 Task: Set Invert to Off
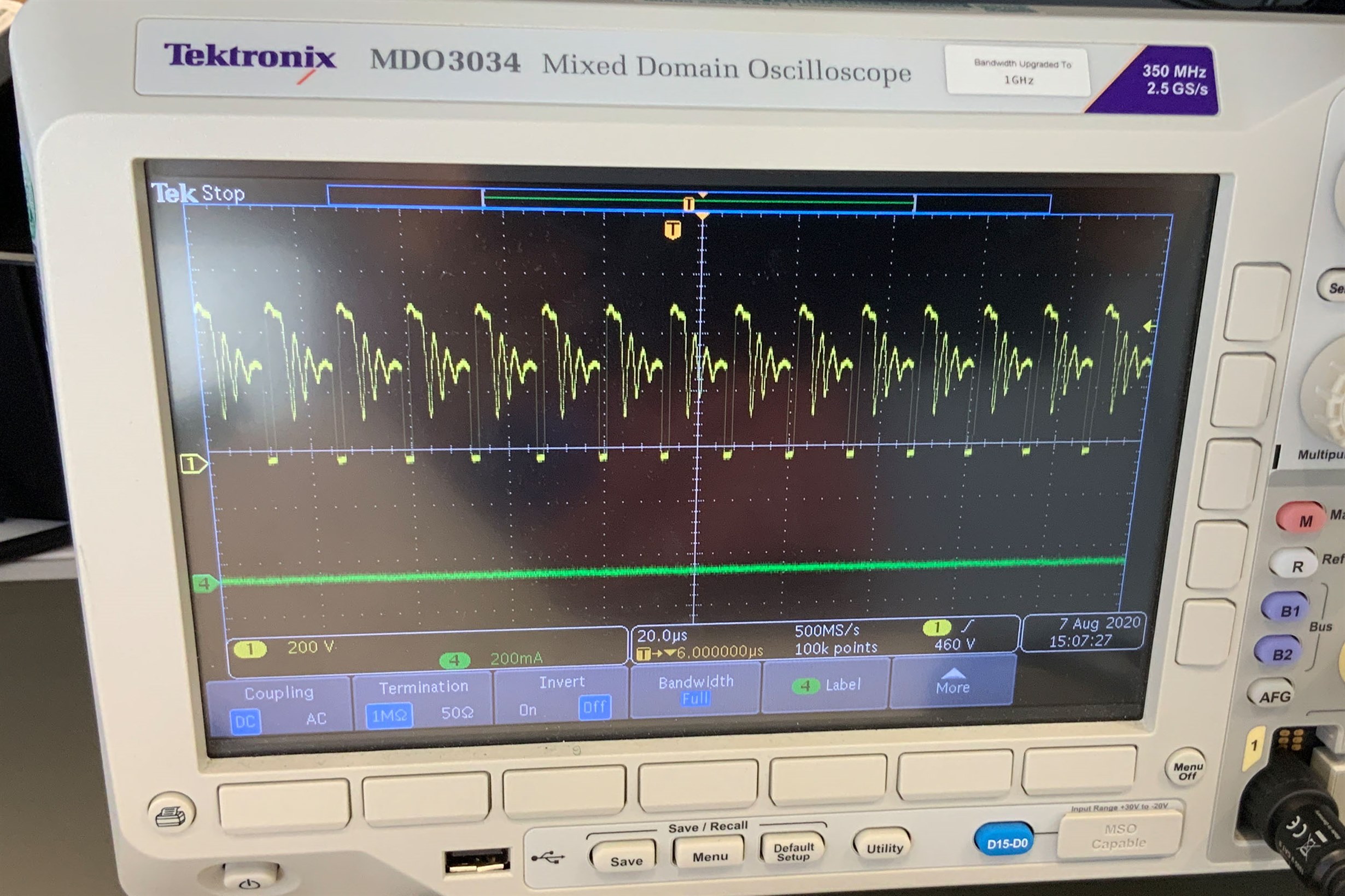tap(594, 707)
